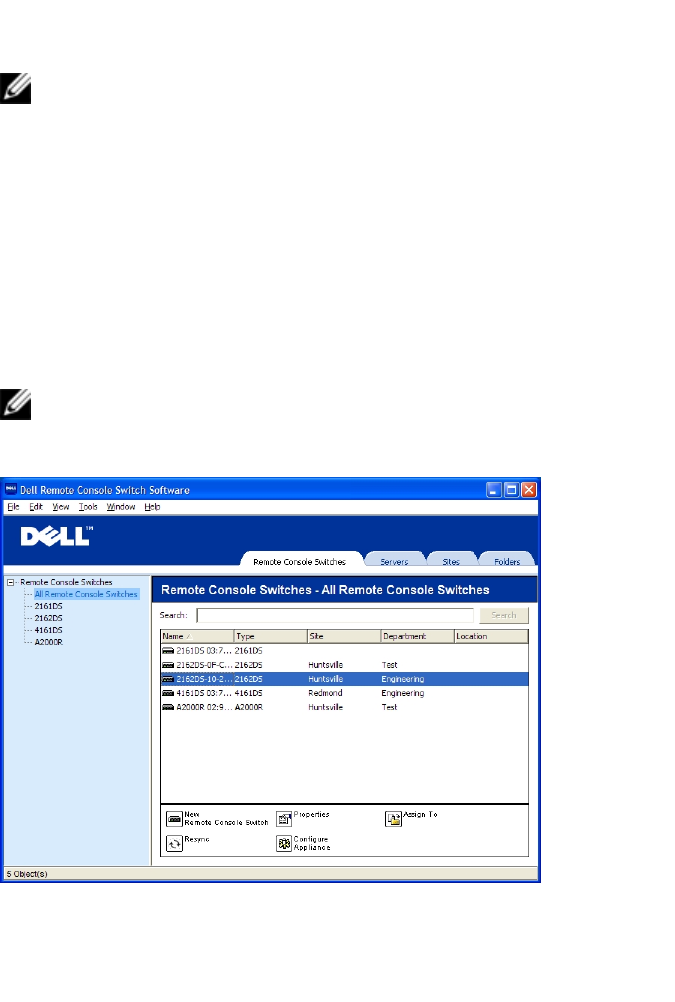Select the Remote Console Switches root label
Screen dimensions: 675x1002
point(66,582)
